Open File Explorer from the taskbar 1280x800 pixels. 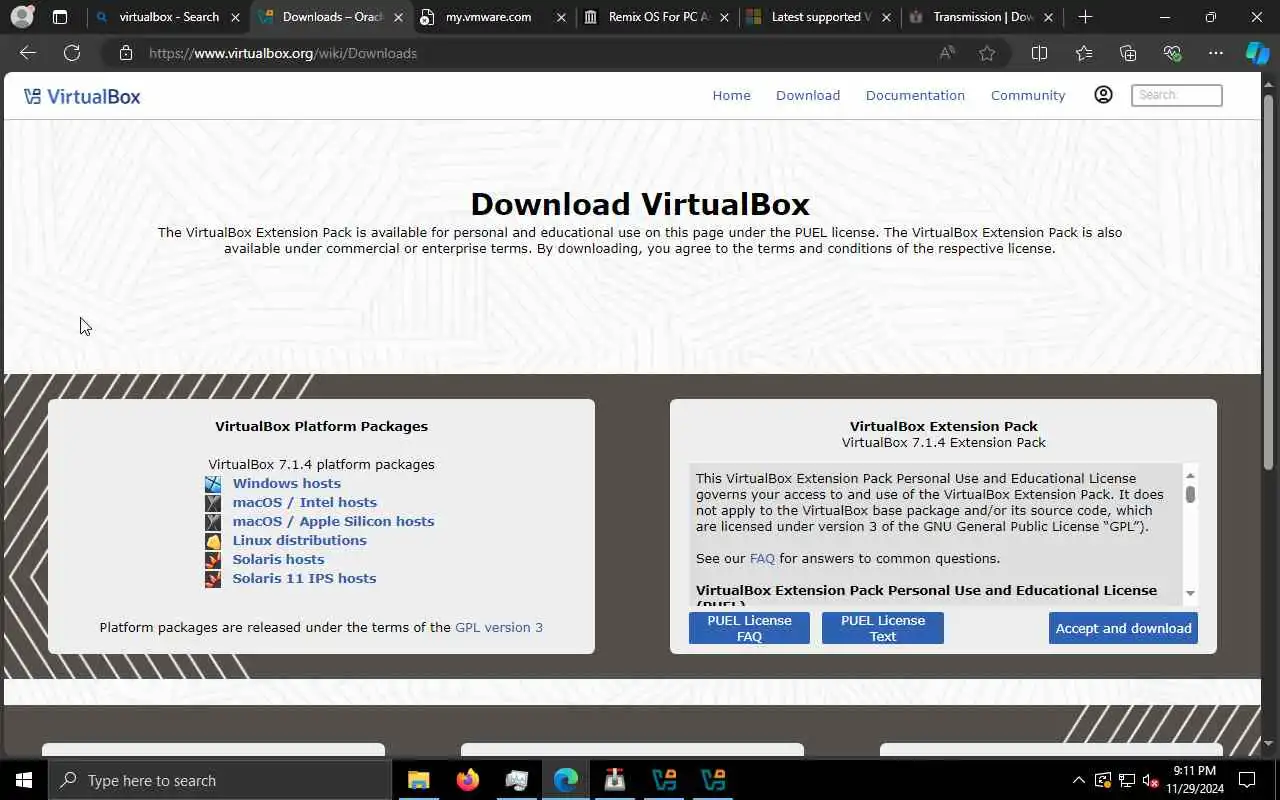[x=418, y=780]
